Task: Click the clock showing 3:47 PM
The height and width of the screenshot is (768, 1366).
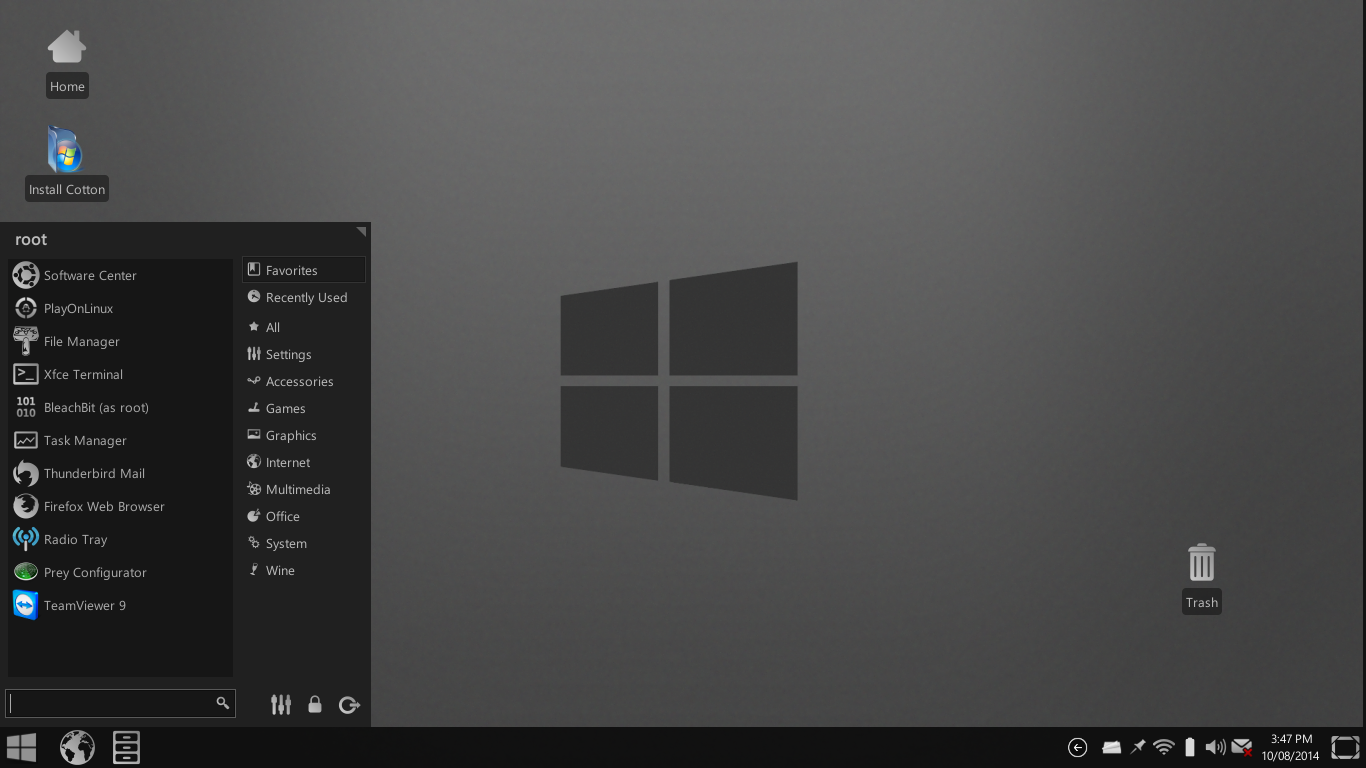Action: 1290,747
